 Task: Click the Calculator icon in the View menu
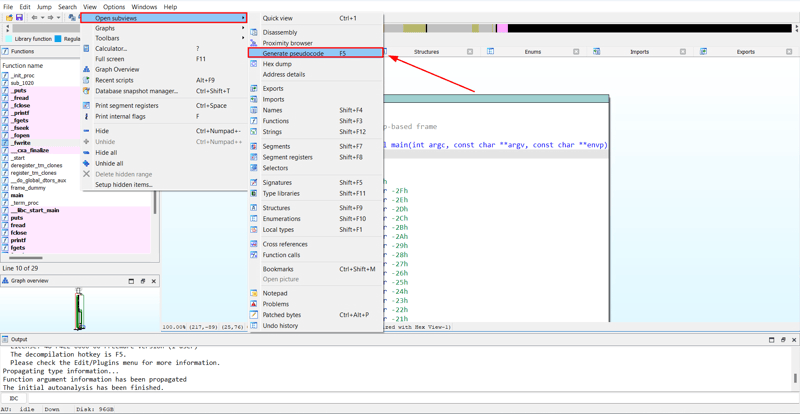point(86,48)
